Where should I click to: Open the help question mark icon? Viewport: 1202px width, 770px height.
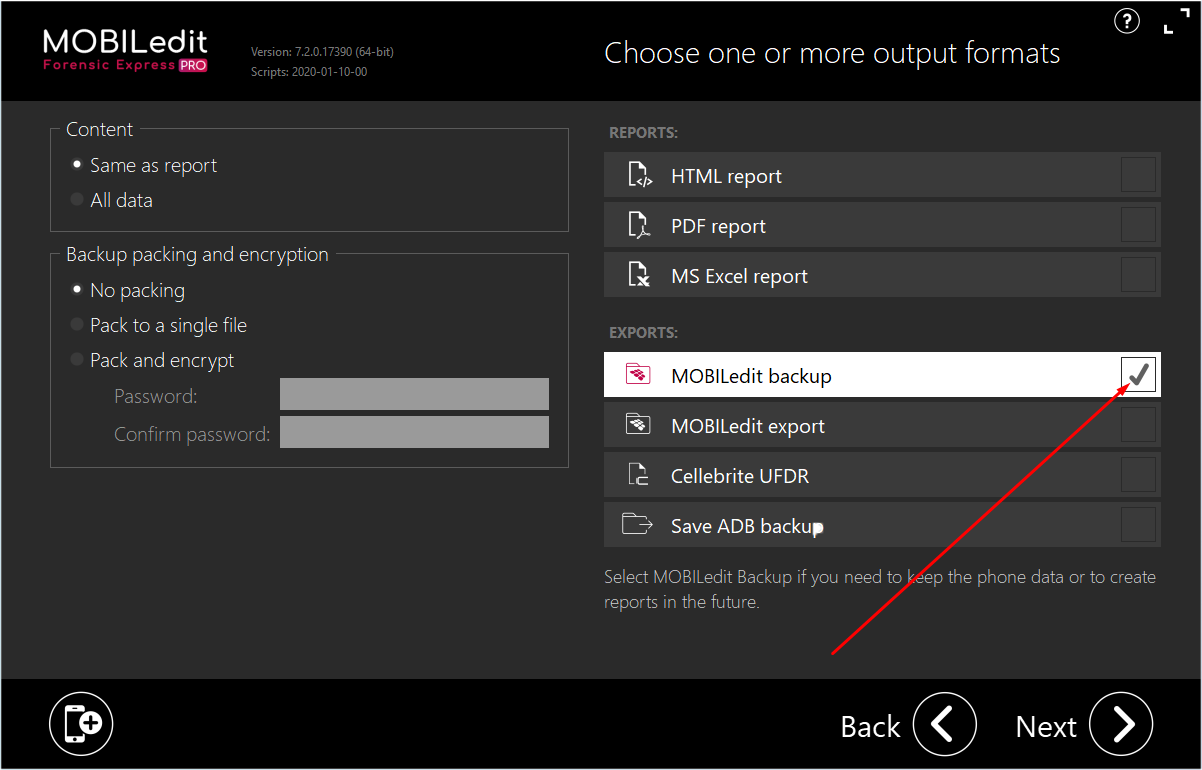1127,21
